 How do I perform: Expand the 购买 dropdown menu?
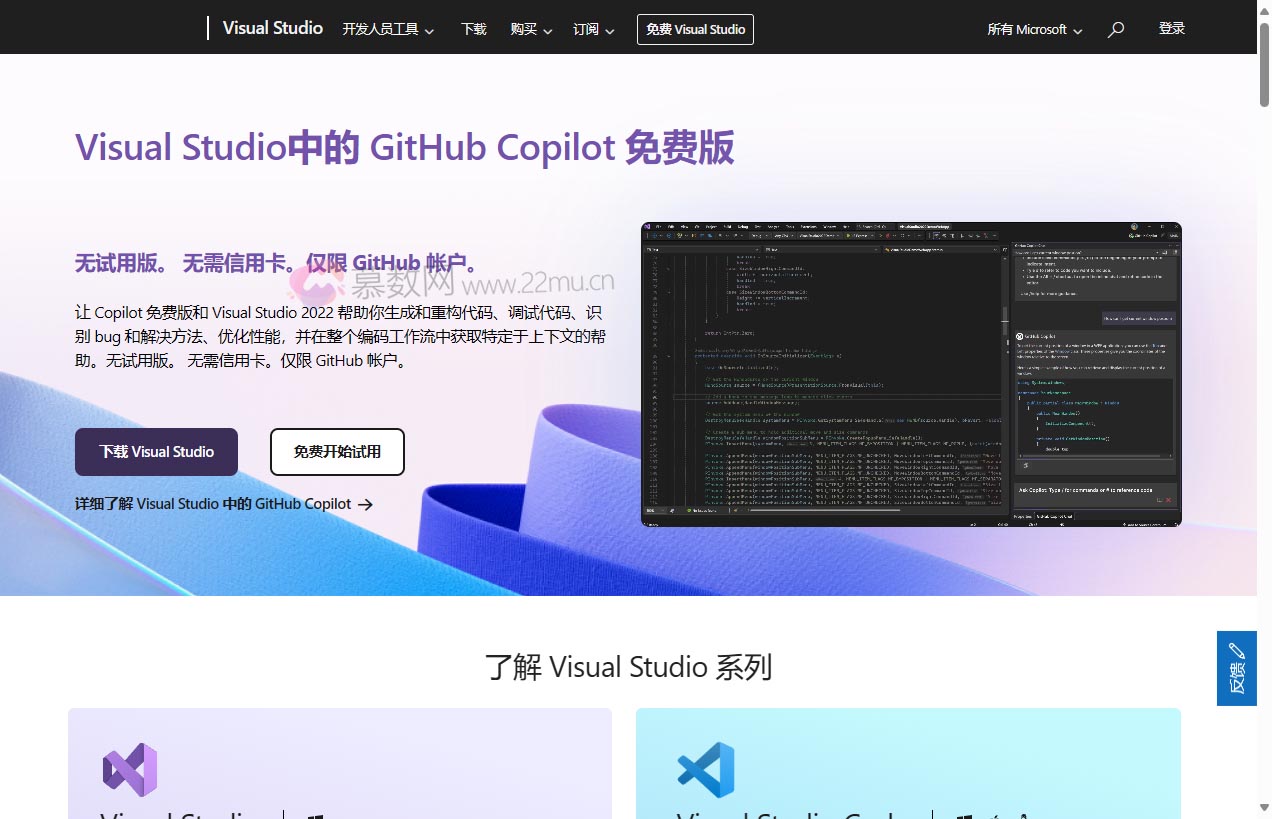pyautogui.click(x=530, y=30)
